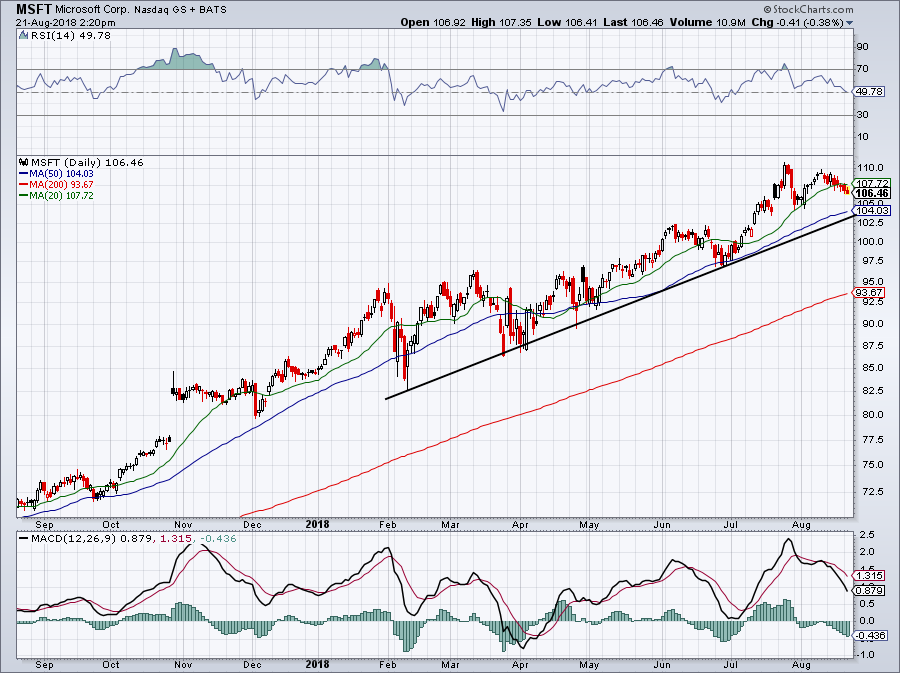Click the 'MA(50) 104.03' legend entry
Screen dimensions: 900x673
coord(61,173)
